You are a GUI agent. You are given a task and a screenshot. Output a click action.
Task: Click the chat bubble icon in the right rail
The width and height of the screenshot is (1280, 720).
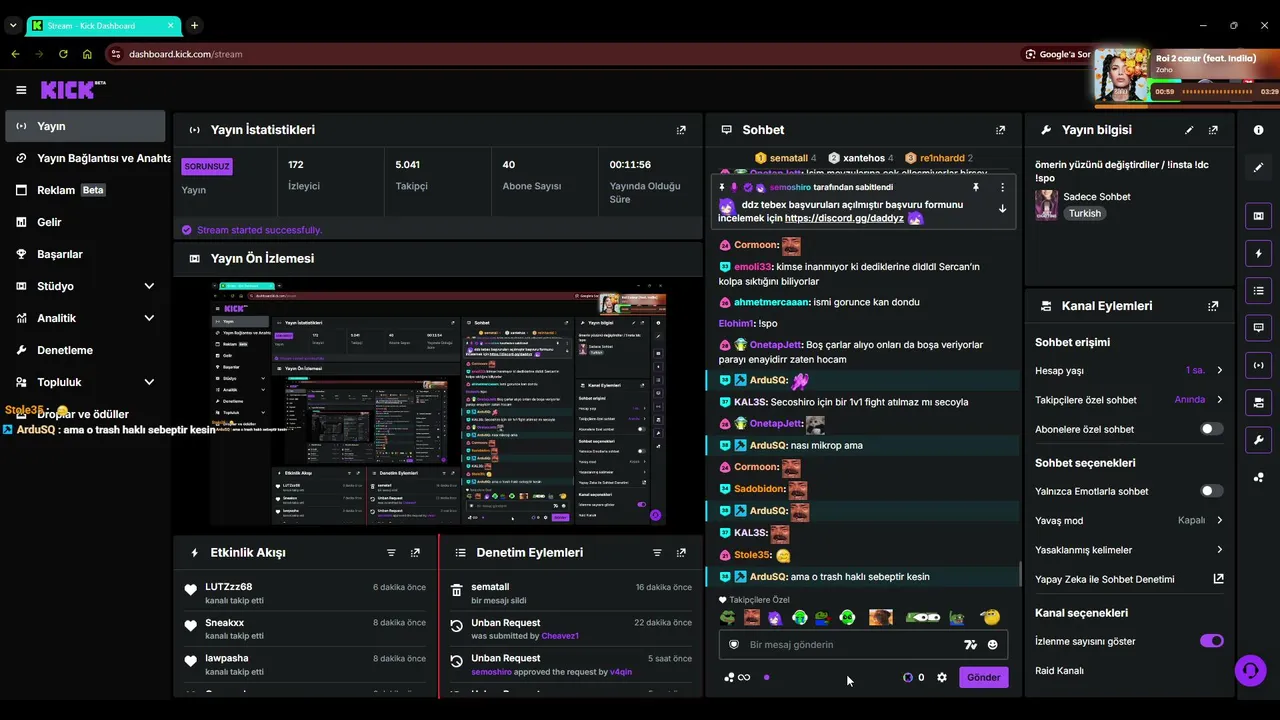click(1258, 328)
